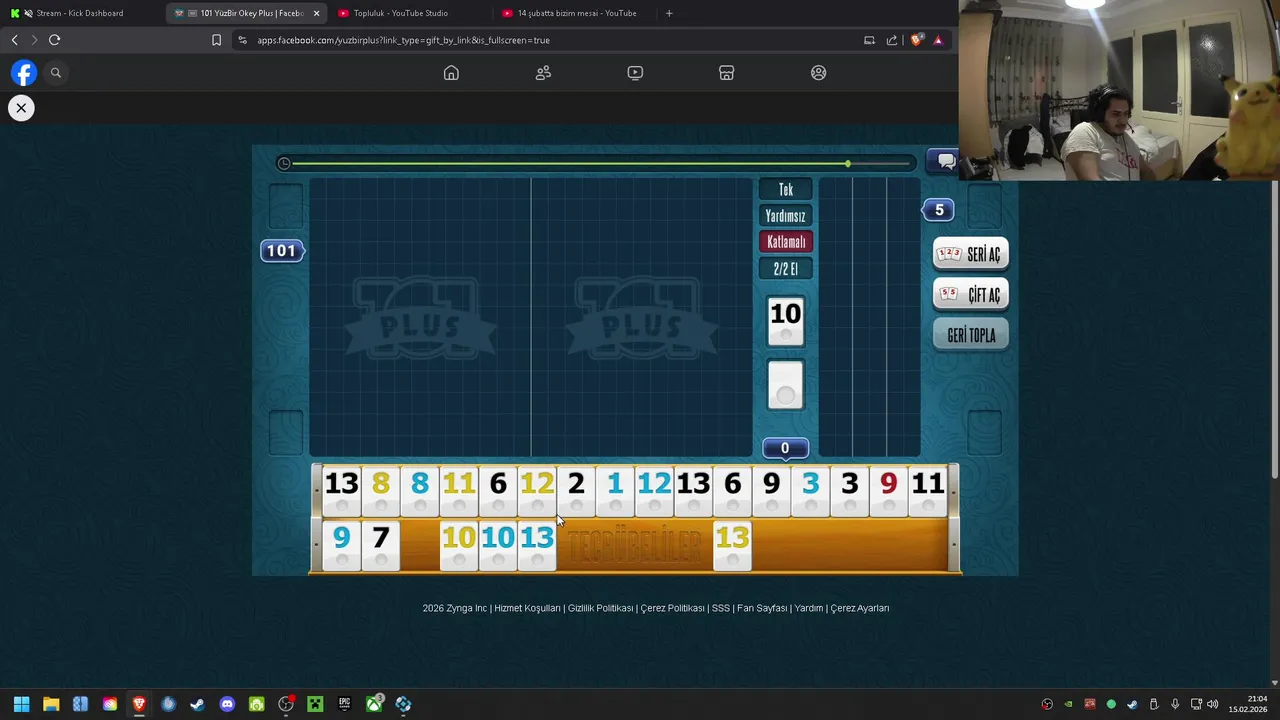This screenshot has width=1280, height=720.
Task: Open Discord from the taskbar
Action: (227, 704)
